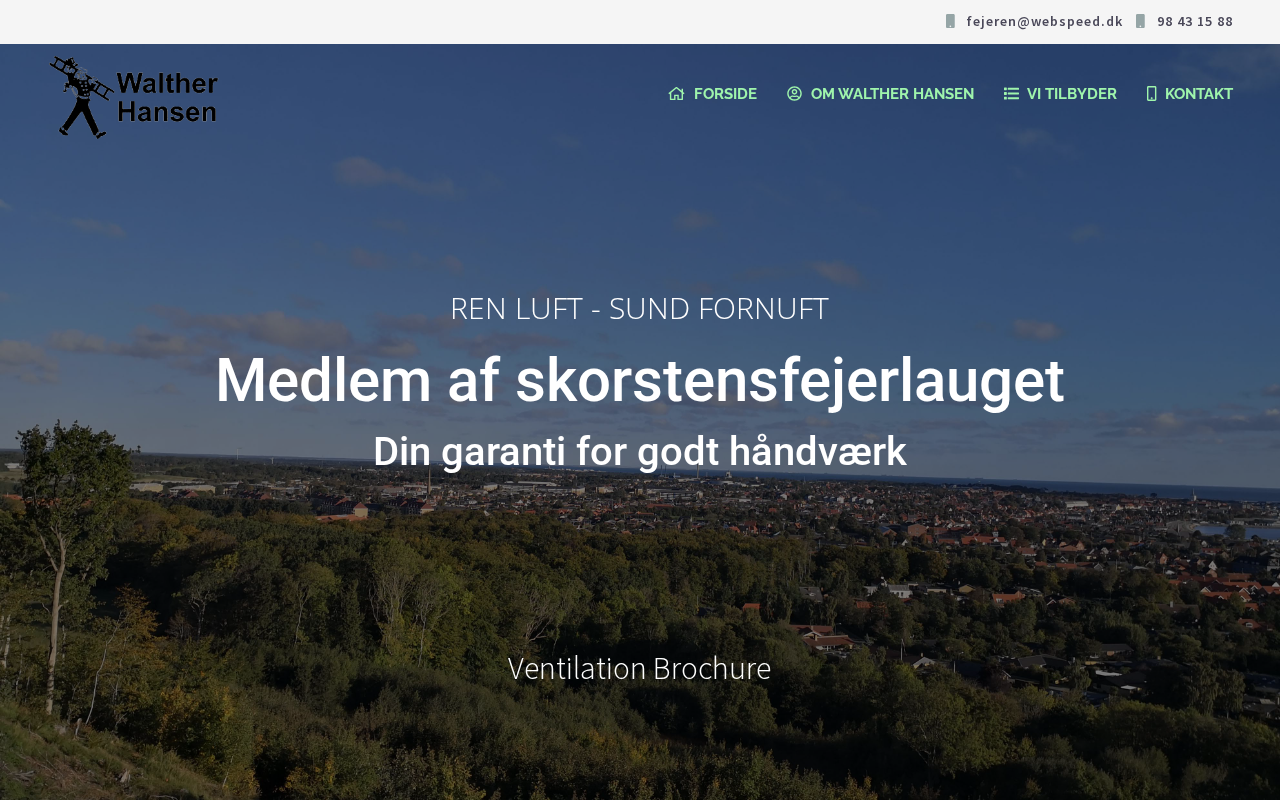
Task: Call the number 98 43 15 88
Action: (x=1195, y=21)
